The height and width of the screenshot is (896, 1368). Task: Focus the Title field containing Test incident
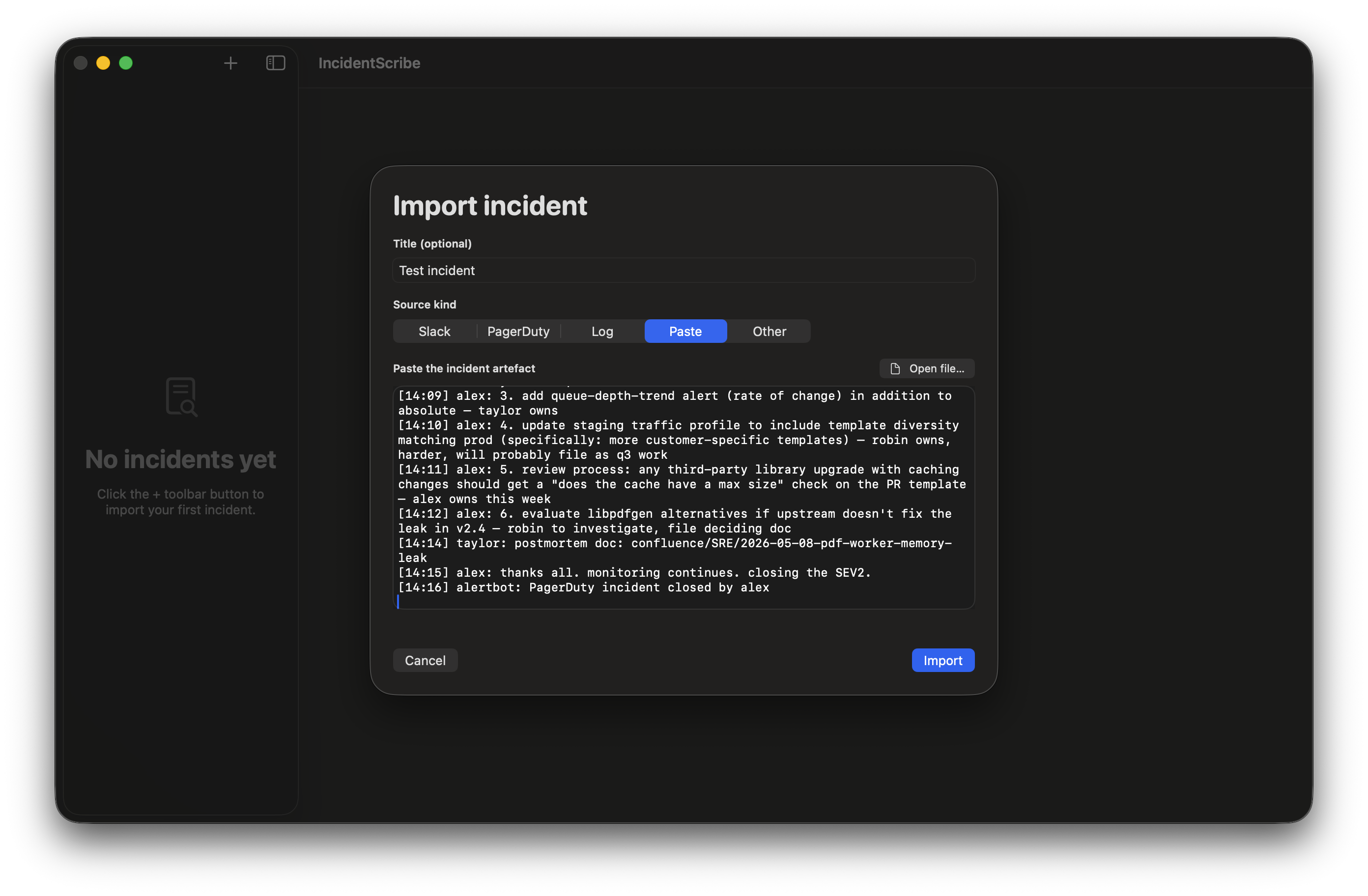point(684,271)
